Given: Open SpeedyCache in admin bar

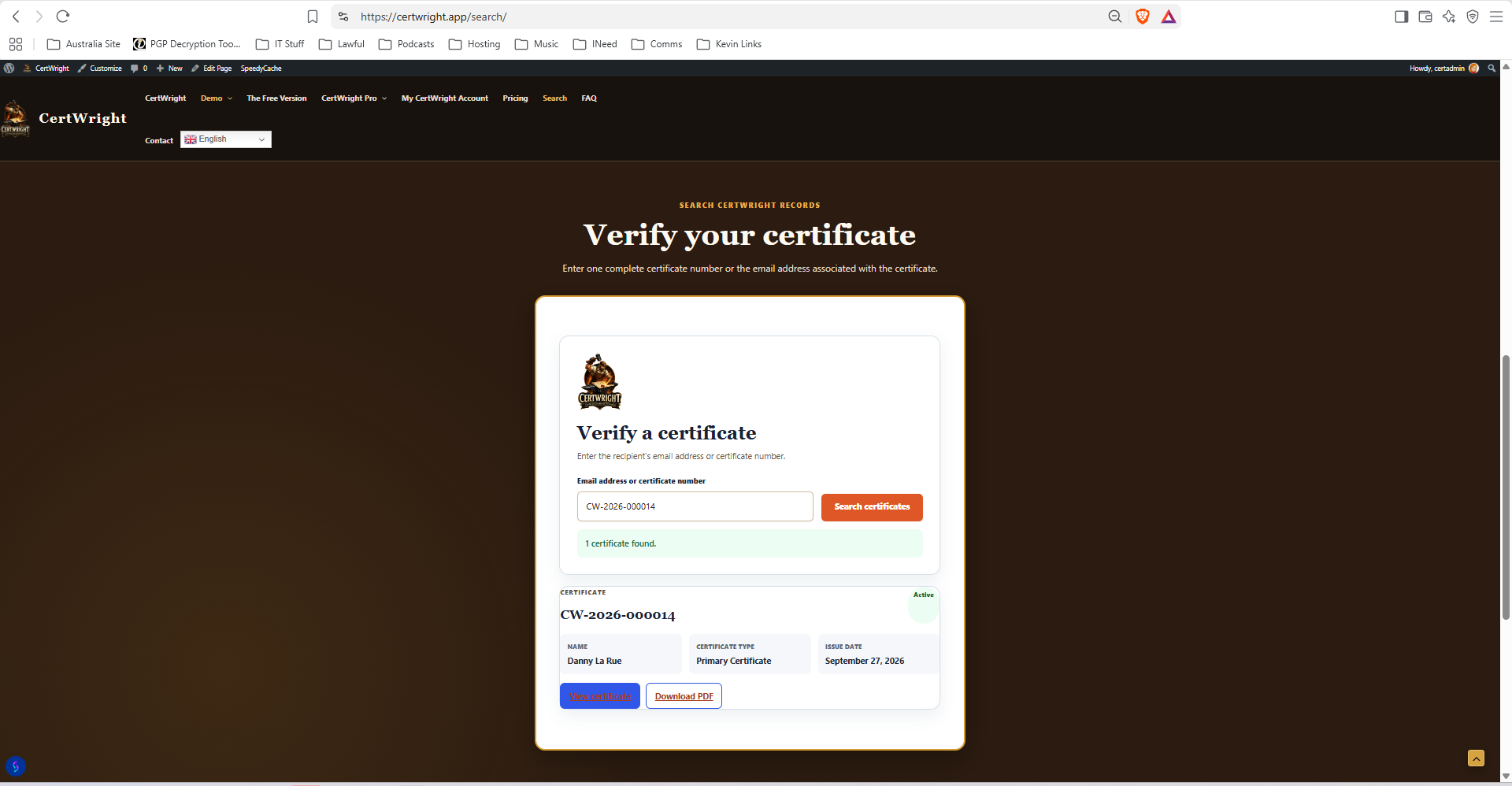Looking at the screenshot, I should point(261,69).
